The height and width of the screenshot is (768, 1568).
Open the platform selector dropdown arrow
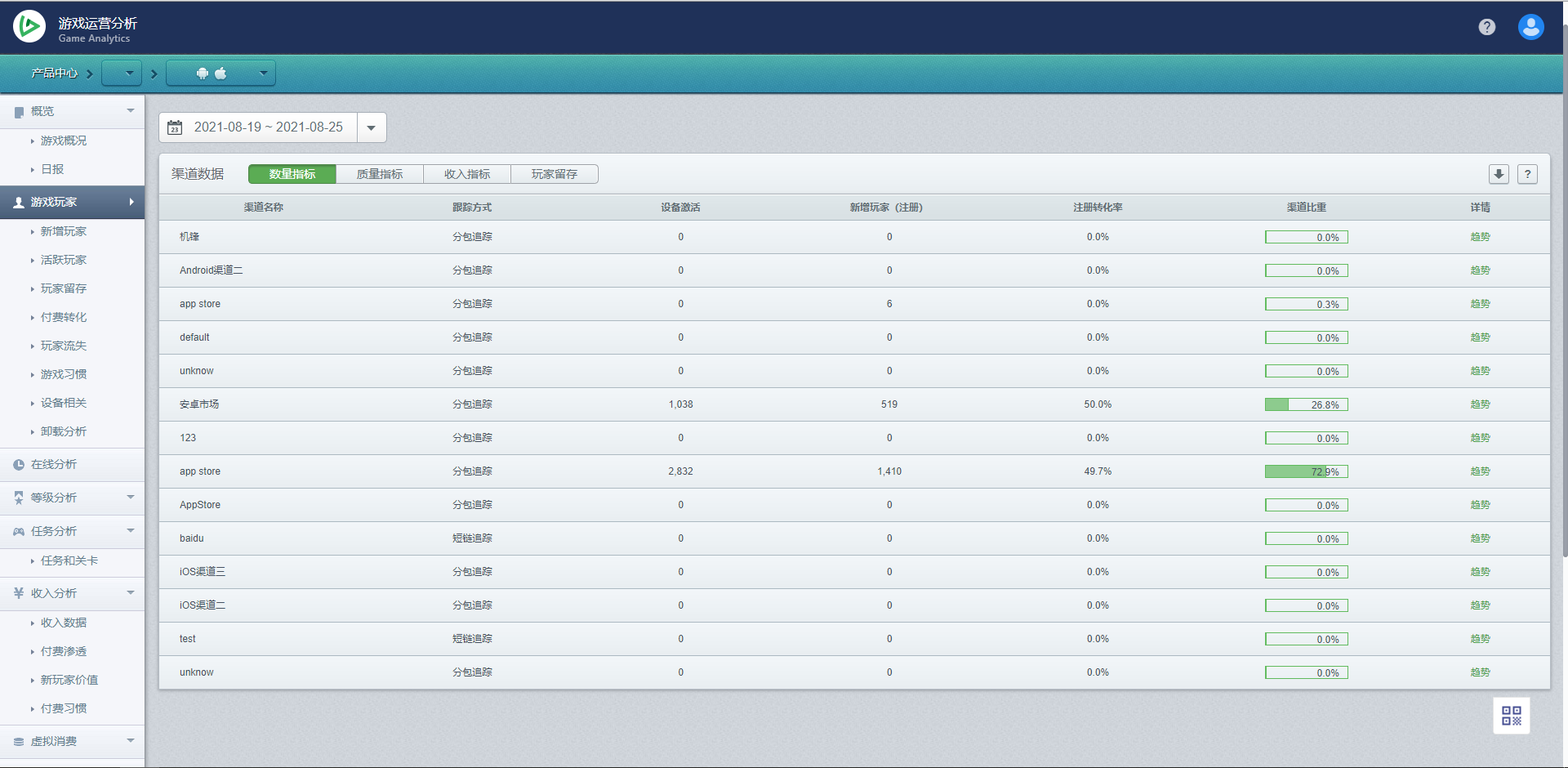pos(263,74)
